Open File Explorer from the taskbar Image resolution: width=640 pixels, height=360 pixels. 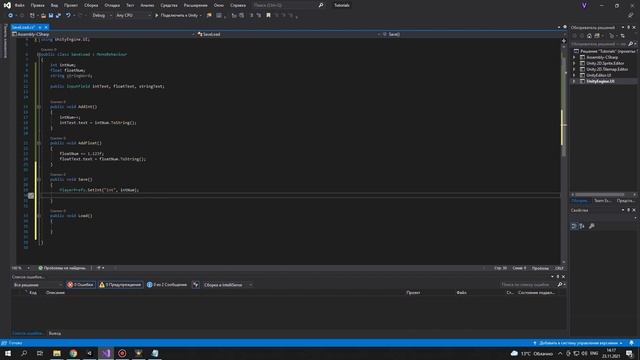(x=57, y=353)
